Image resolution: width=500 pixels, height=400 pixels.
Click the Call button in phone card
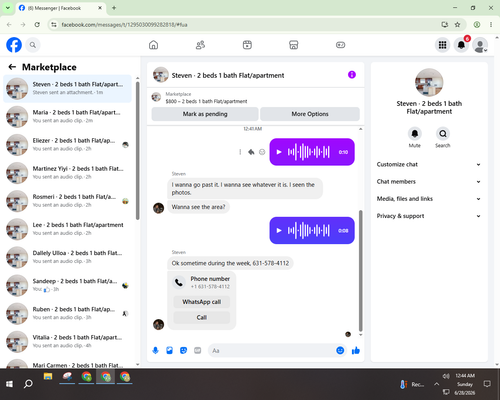(x=202, y=317)
